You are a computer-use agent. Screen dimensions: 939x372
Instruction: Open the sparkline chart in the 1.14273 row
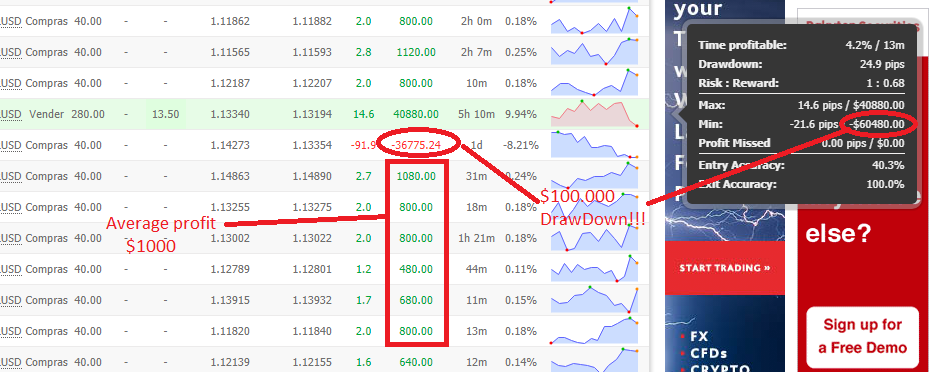point(595,145)
